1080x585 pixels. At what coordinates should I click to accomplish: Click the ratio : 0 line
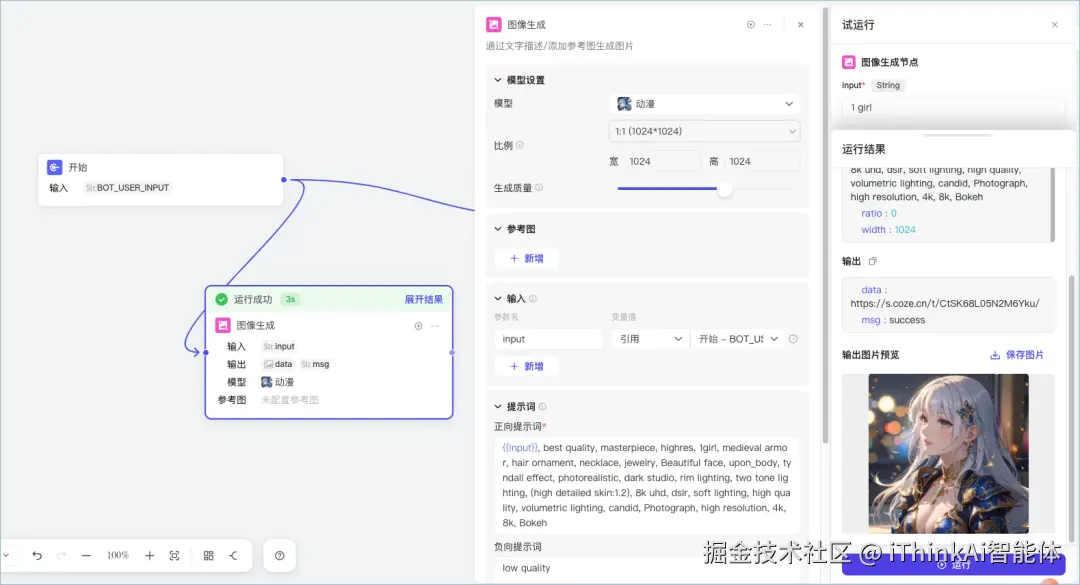coord(879,214)
